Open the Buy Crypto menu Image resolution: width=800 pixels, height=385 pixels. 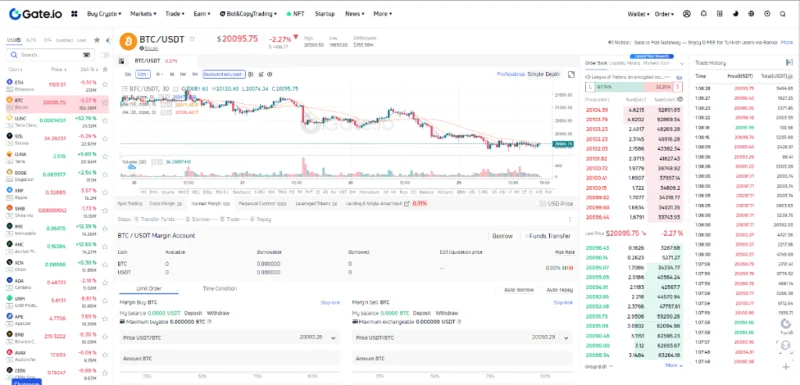pos(104,14)
